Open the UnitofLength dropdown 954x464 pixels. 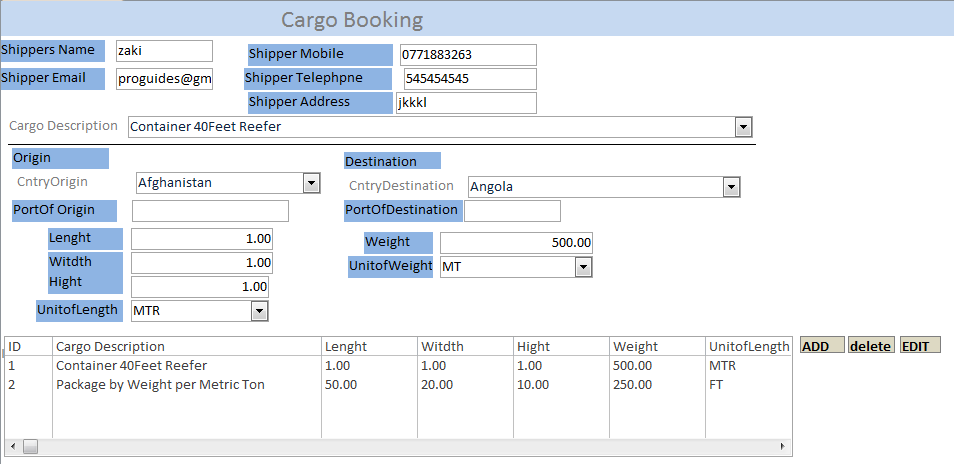(259, 311)
